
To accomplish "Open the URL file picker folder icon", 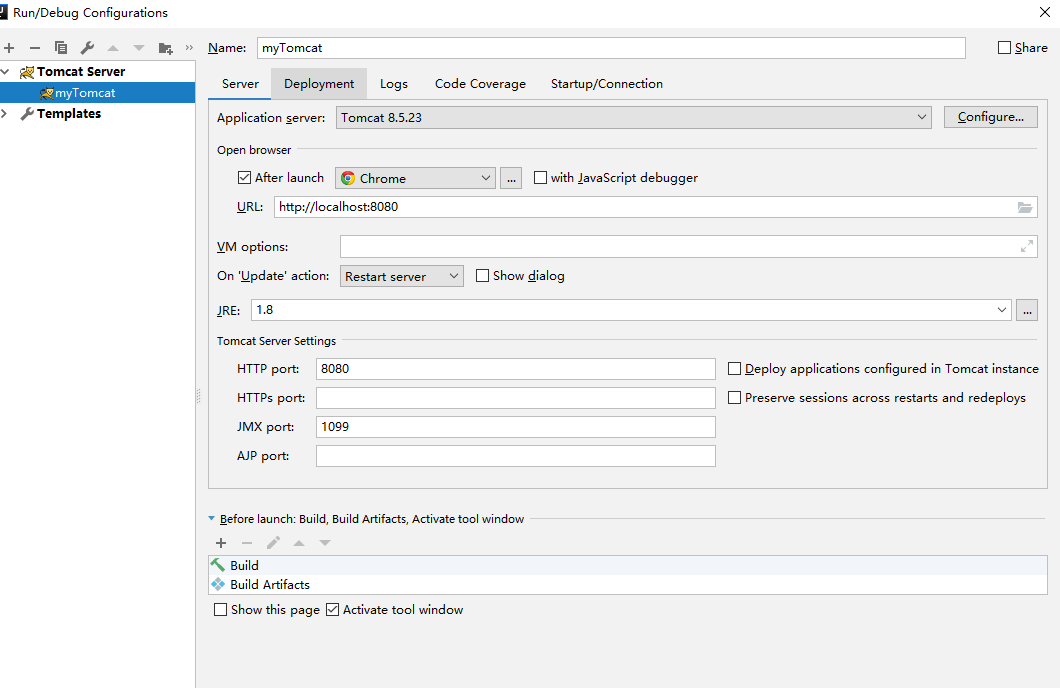I will [x=1026, y=207].
